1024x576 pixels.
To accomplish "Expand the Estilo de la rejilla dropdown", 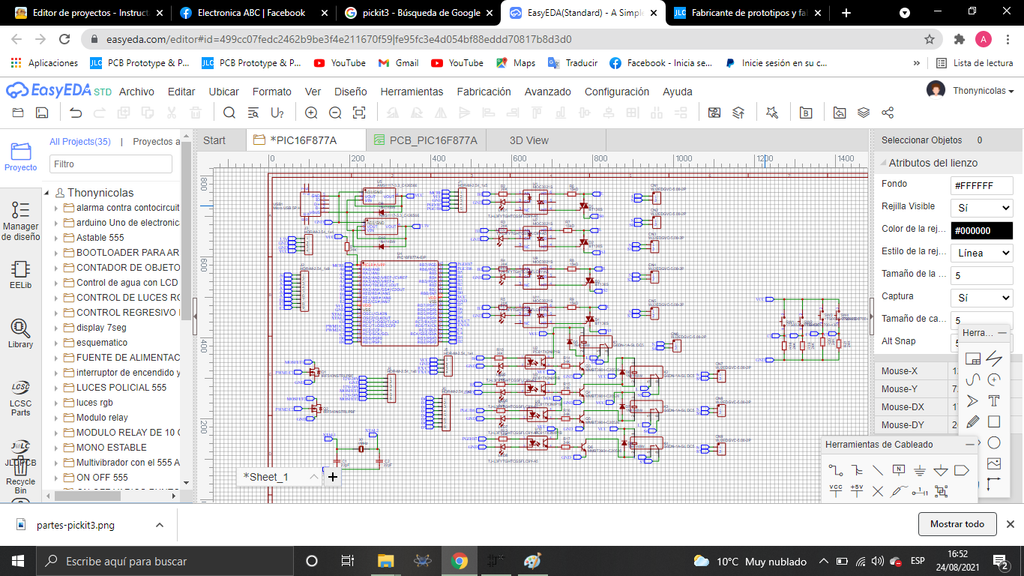I will (981, 253).
